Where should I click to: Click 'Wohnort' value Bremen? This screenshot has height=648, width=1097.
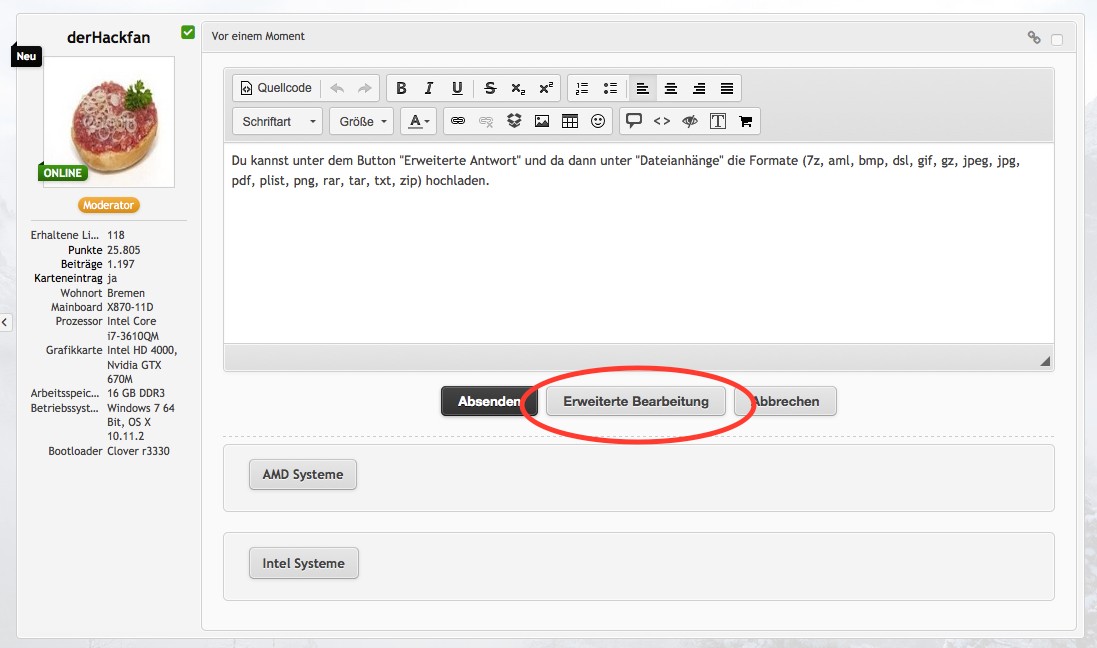click(126, 293)
